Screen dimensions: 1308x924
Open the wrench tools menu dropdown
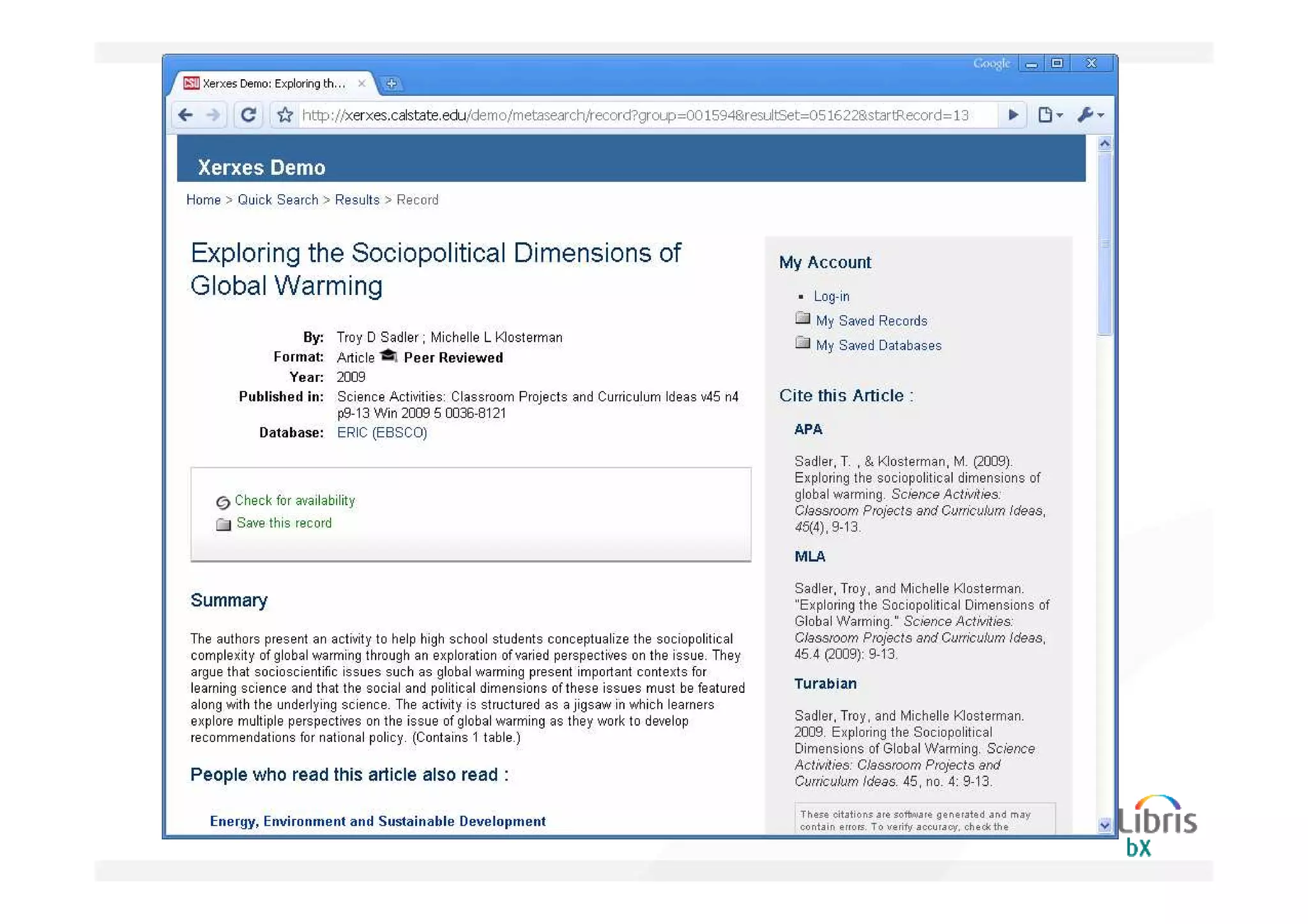click(x=1090, y=115)
